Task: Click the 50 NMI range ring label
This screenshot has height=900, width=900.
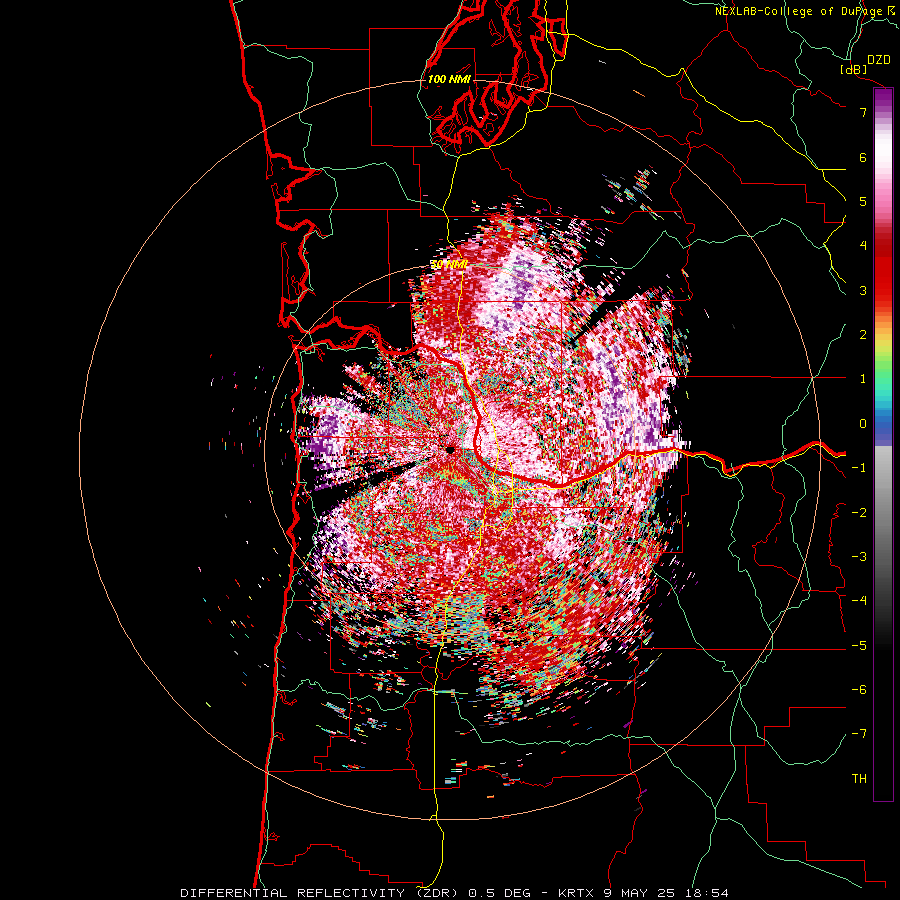Action: [x=449, y=265]
